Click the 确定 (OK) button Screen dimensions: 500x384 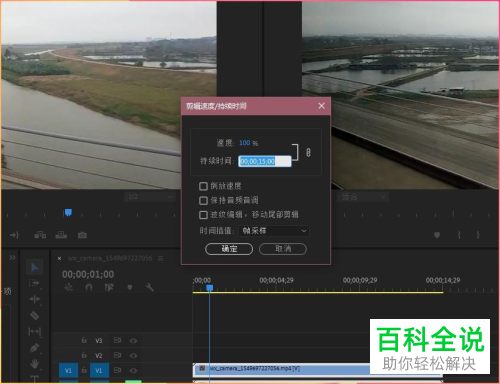point(229,249)
